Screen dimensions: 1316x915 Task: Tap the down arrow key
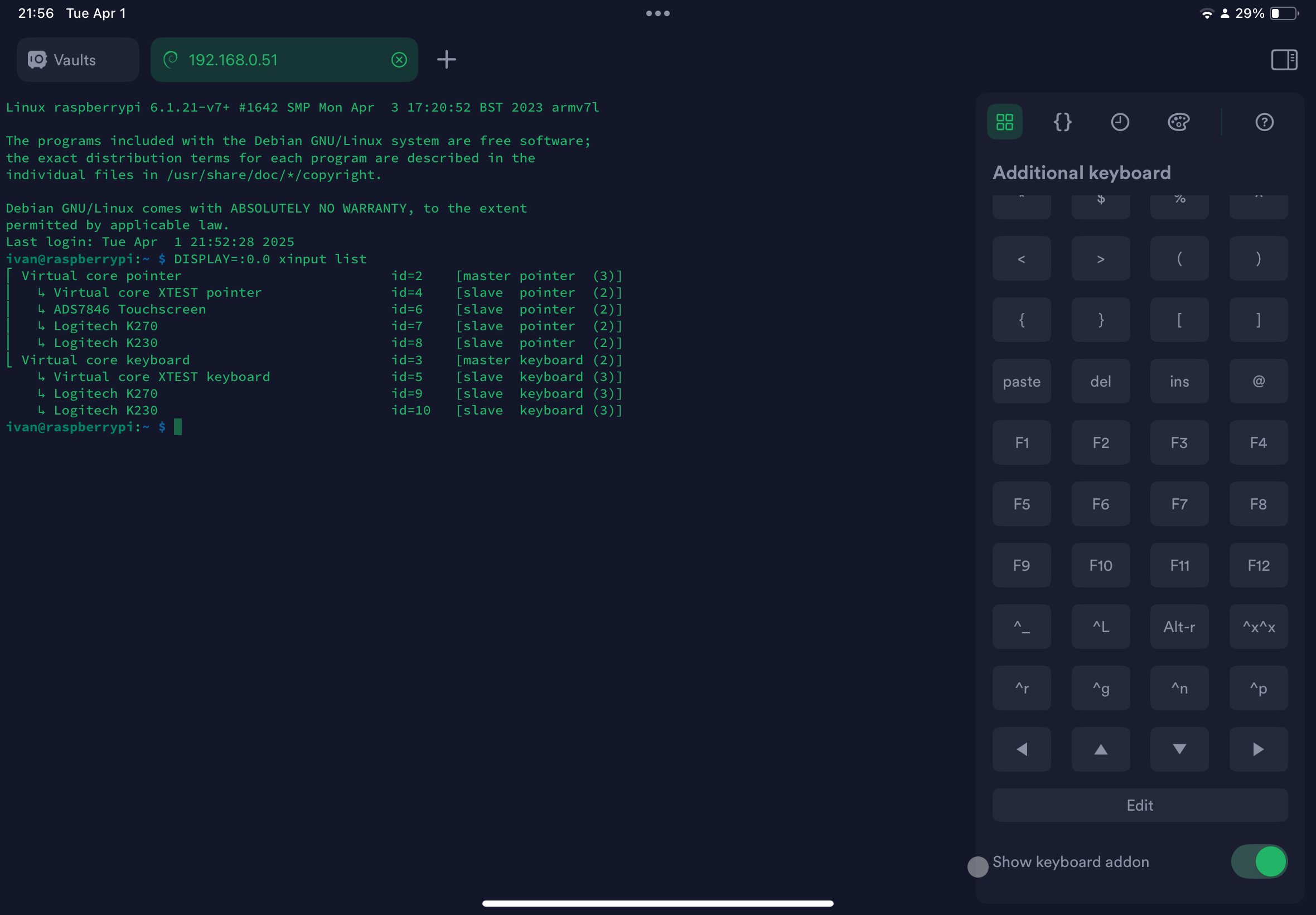1179,749
